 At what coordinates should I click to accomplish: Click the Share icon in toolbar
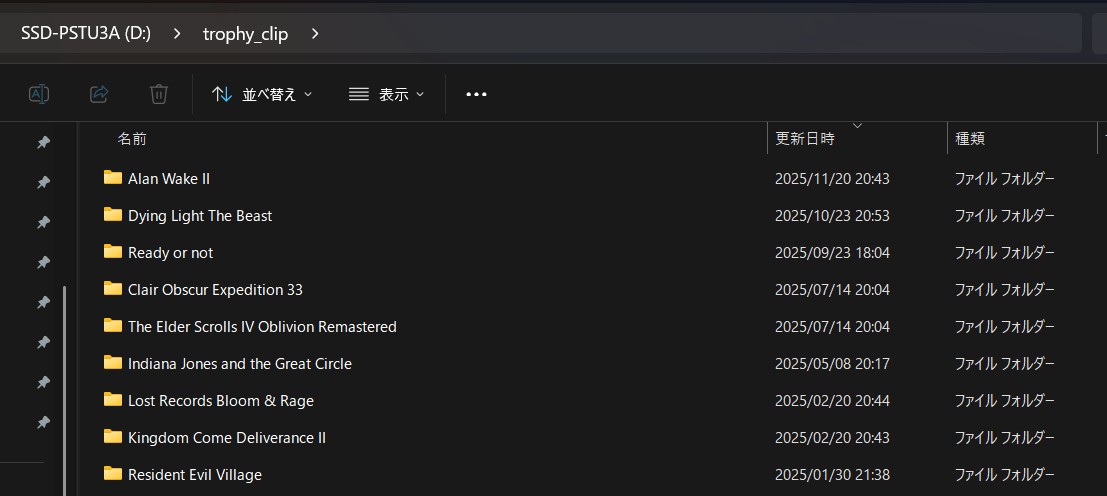click(x=99, y=94)
